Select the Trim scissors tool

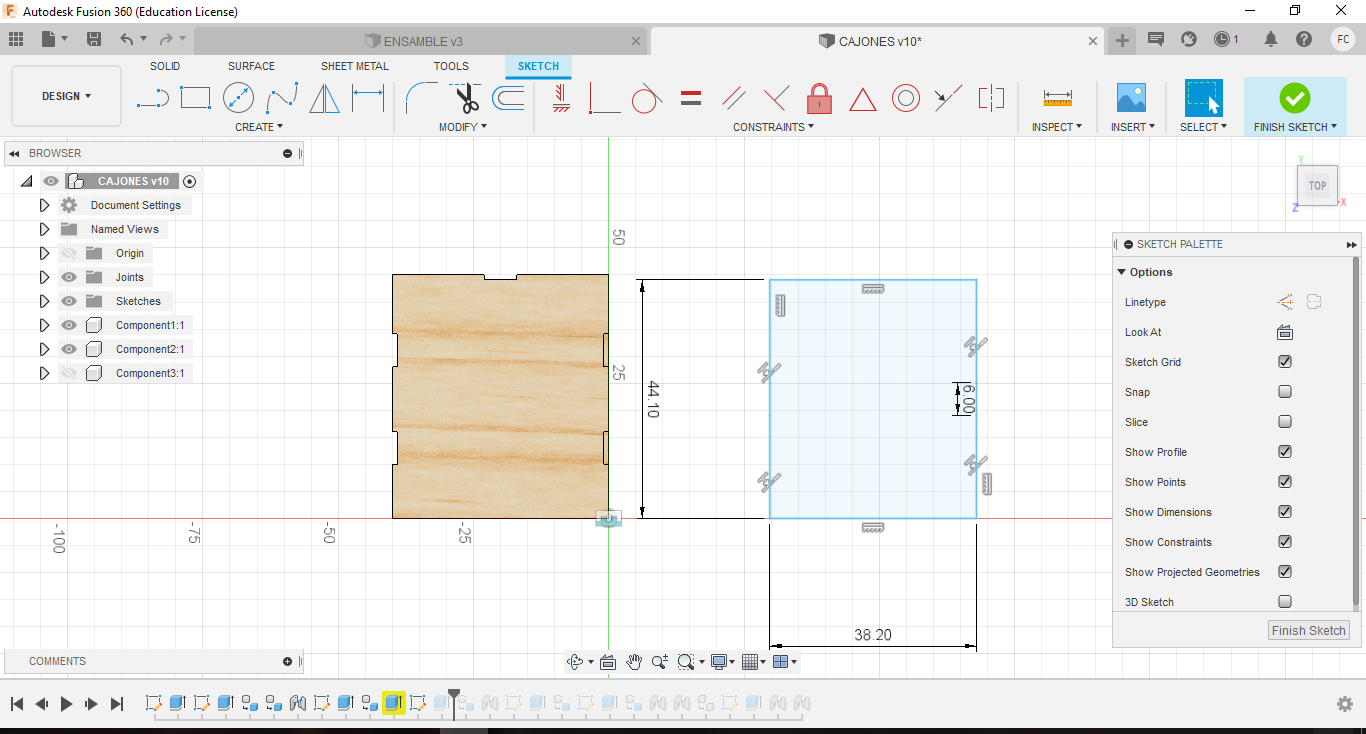click(466, 98)
